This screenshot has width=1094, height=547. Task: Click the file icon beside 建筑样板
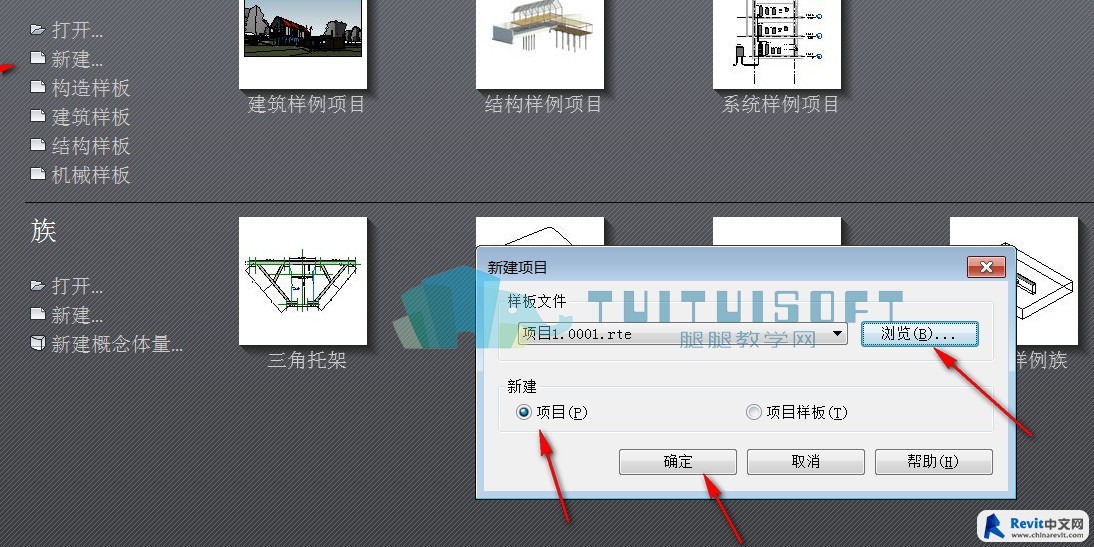[38, 116]
